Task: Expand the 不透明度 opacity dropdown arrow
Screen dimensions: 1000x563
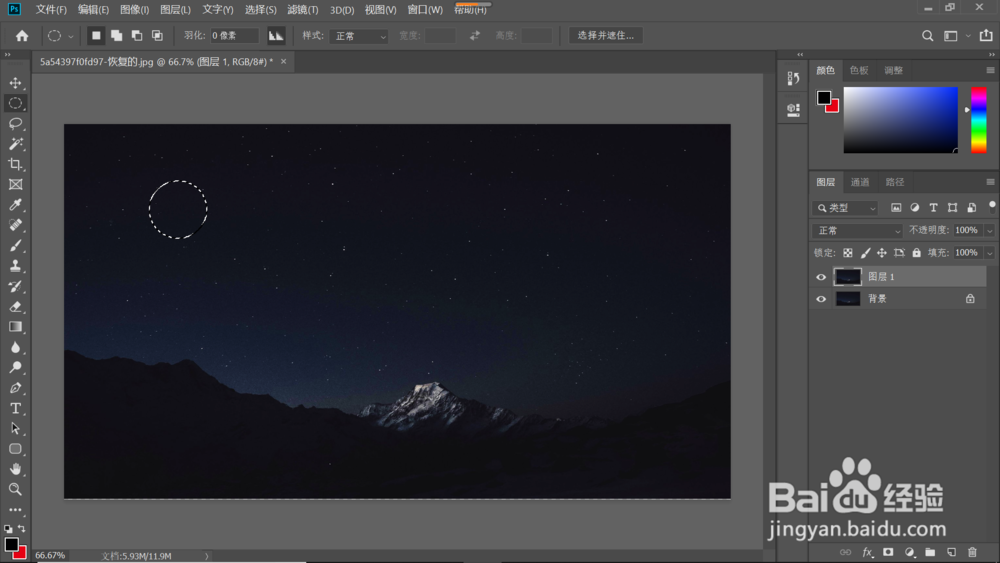Action: pyautogui.click(x=989, y=230)
